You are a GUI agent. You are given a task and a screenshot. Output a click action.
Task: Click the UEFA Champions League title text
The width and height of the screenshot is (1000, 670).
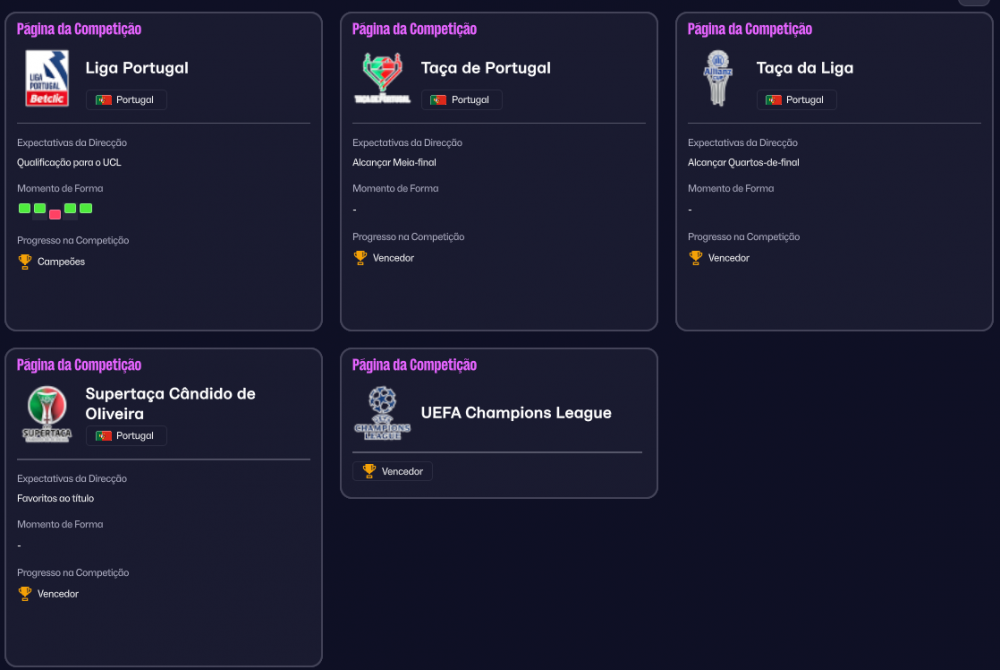[516, 412]
